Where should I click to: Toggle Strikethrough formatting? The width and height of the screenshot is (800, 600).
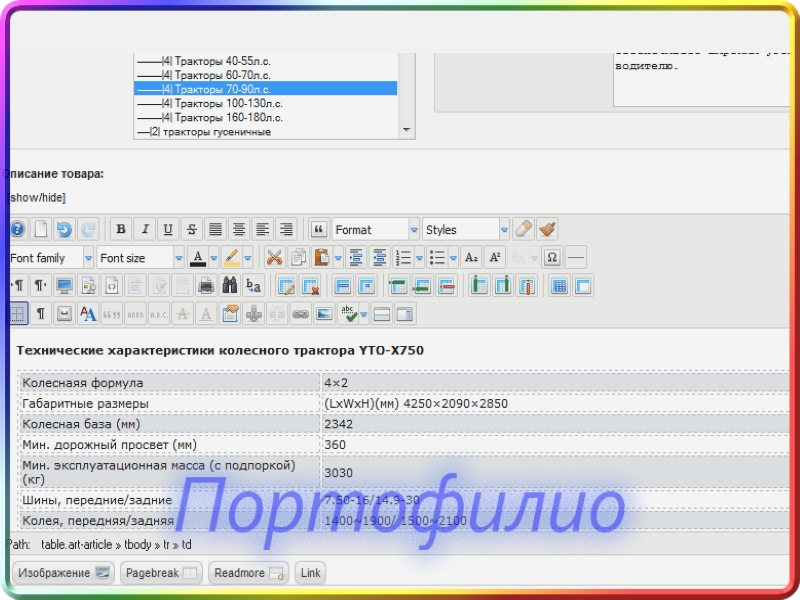point(192,230)
